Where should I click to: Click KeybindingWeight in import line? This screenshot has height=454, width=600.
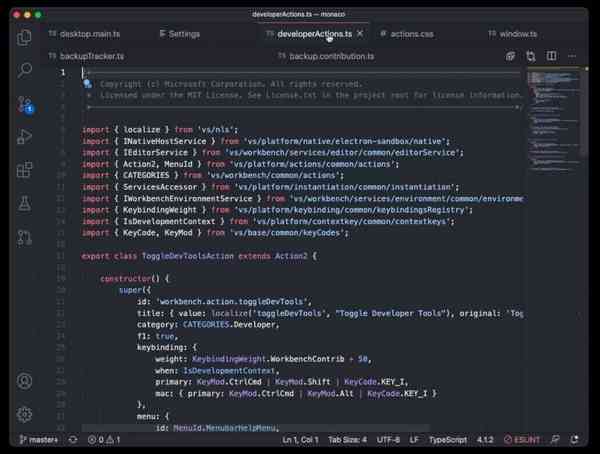[160, 210]
